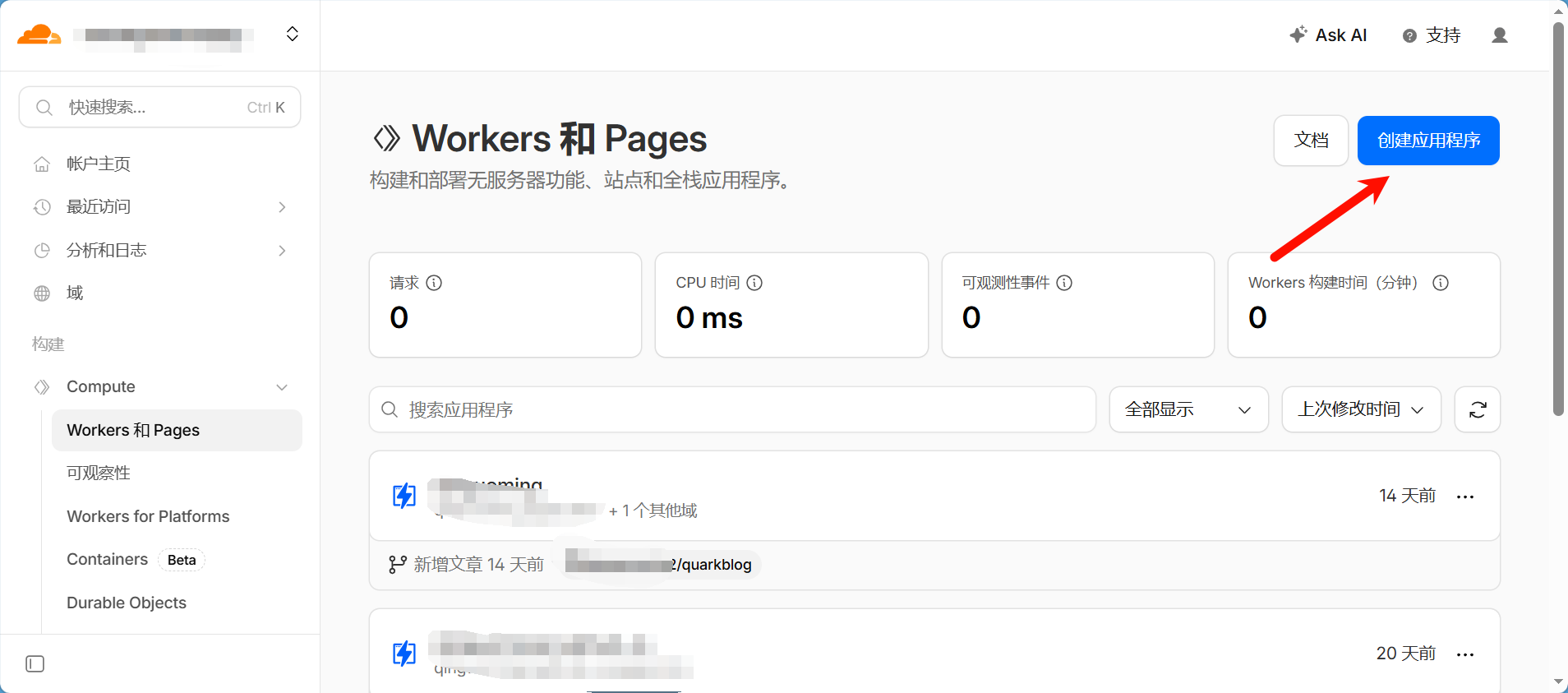Click info icon next to 可观测性事件
Viewport: 1568px width, 693px height.
coord(1064,283)
